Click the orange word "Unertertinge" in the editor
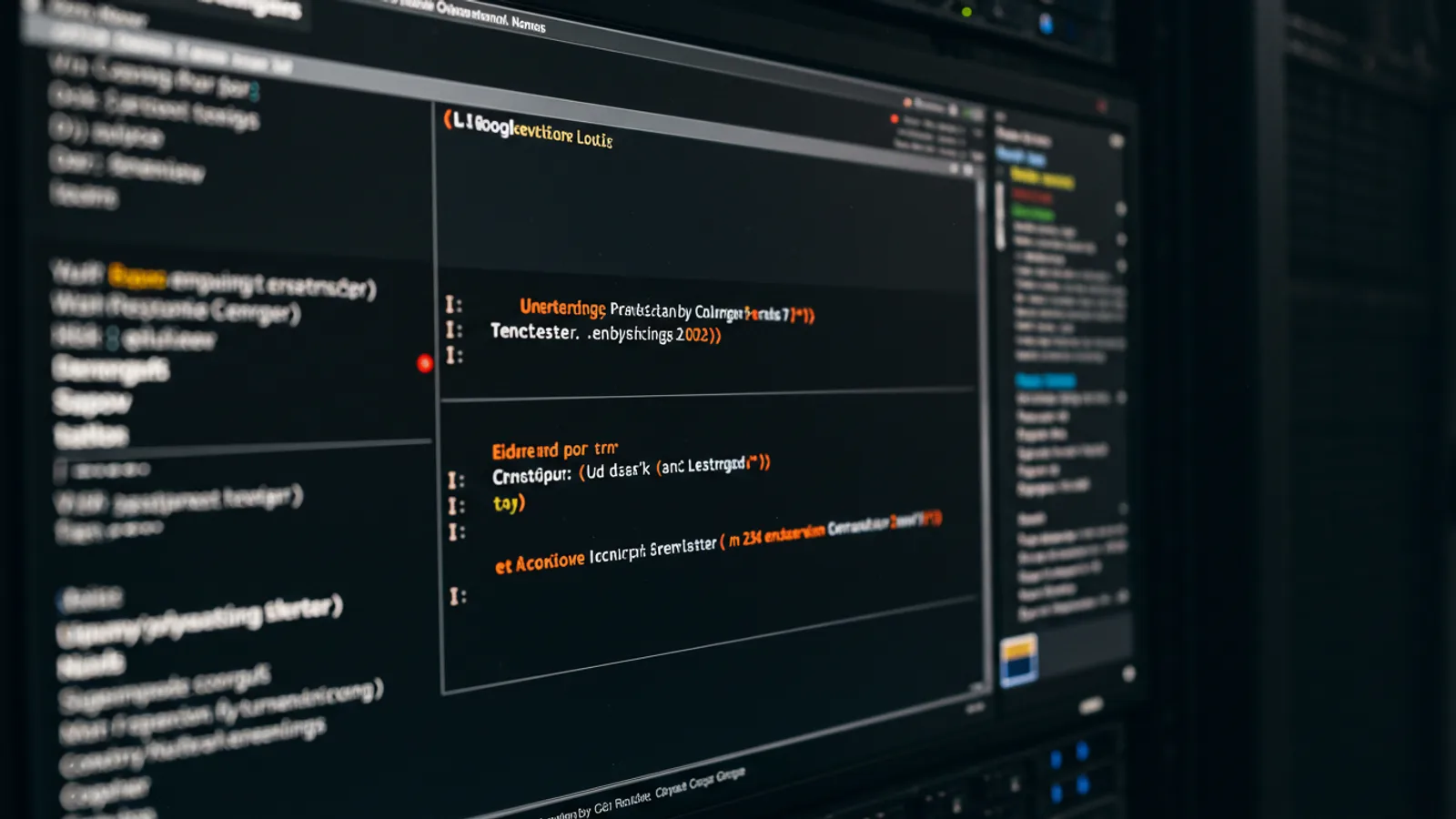1456x819 pixels. pyautogui.click(x=561, y=308)
